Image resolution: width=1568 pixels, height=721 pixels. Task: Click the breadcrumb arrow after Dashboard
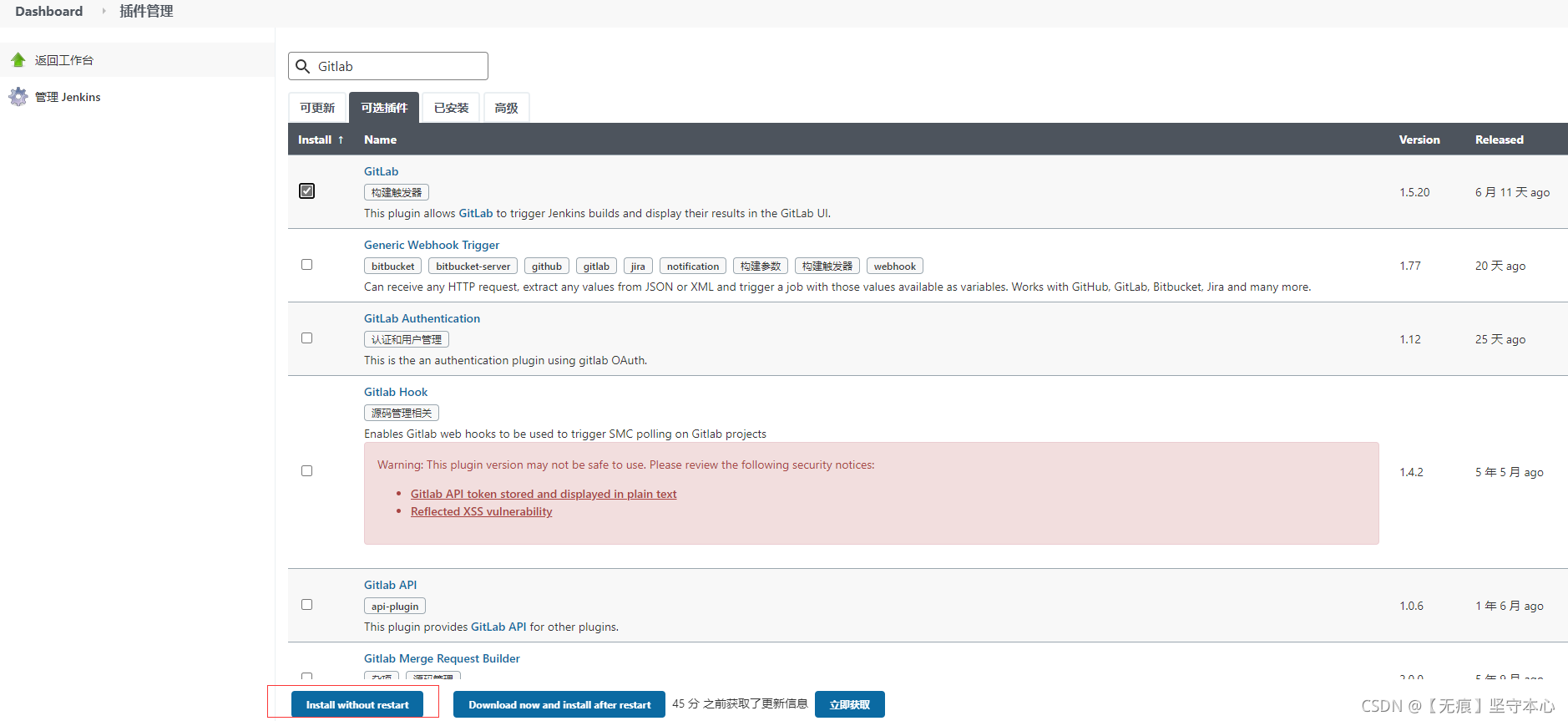[x=104, y=11]
